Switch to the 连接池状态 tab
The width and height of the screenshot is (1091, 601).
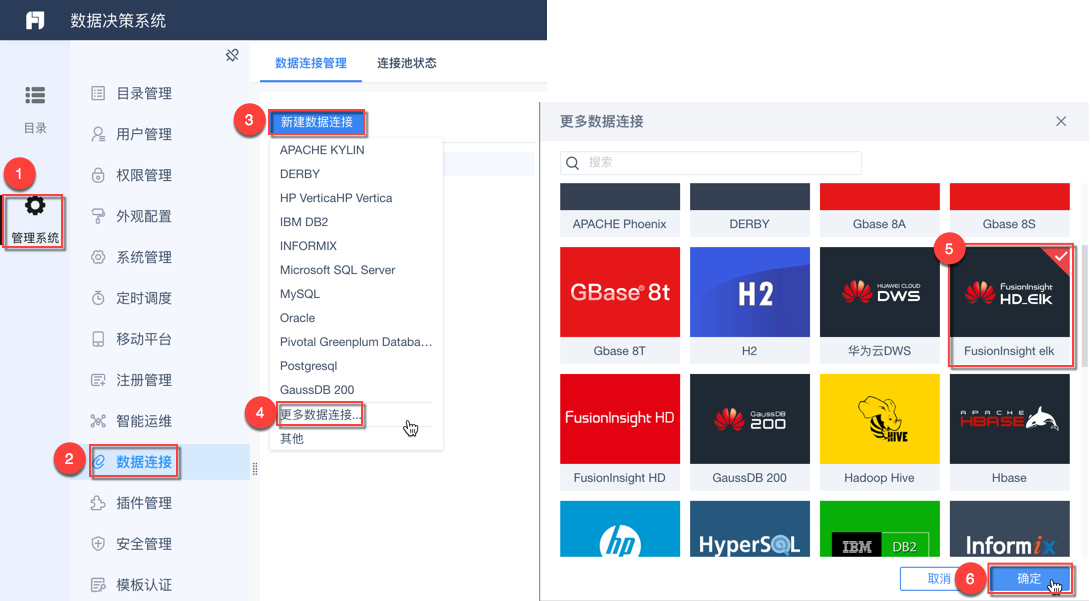(406, 63)
